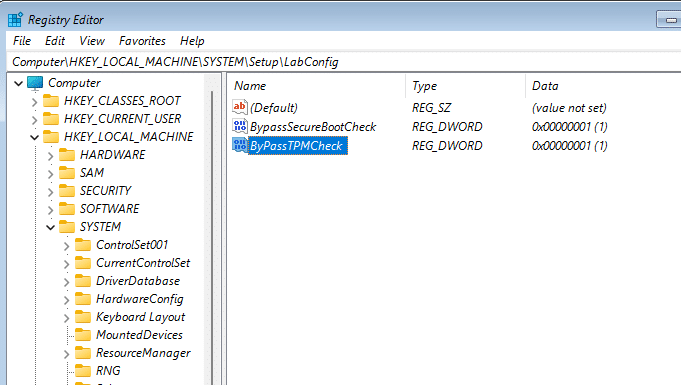681x385 pixels.
Task: Click the SECURITY folder icon
Action: [67, 191]
